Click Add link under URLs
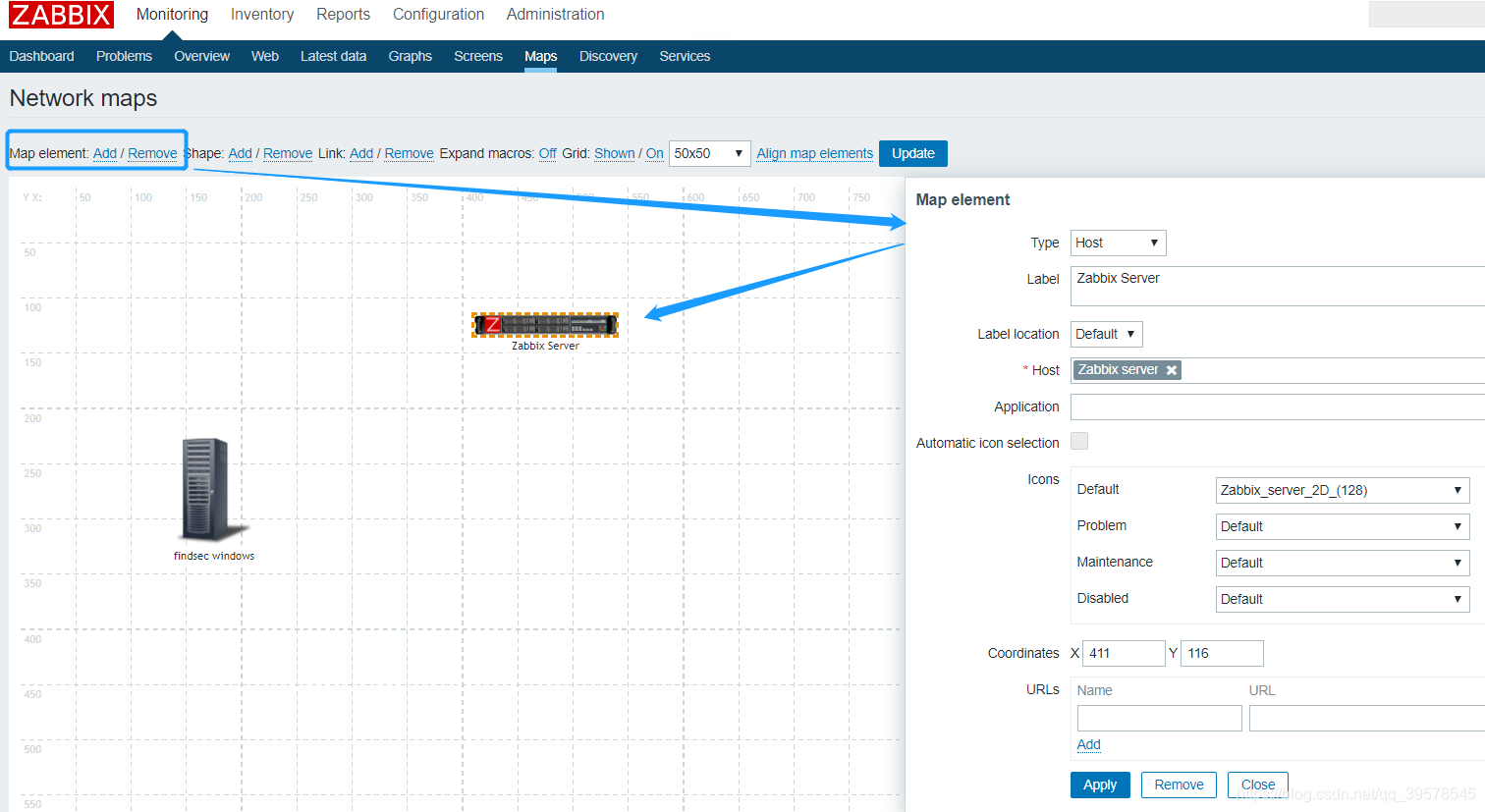 click(1088, 744)
